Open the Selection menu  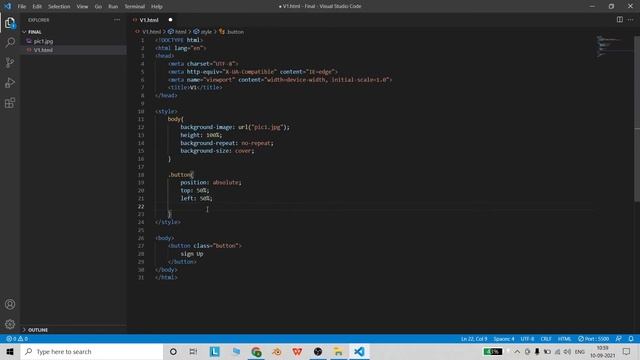coord(59,7)
